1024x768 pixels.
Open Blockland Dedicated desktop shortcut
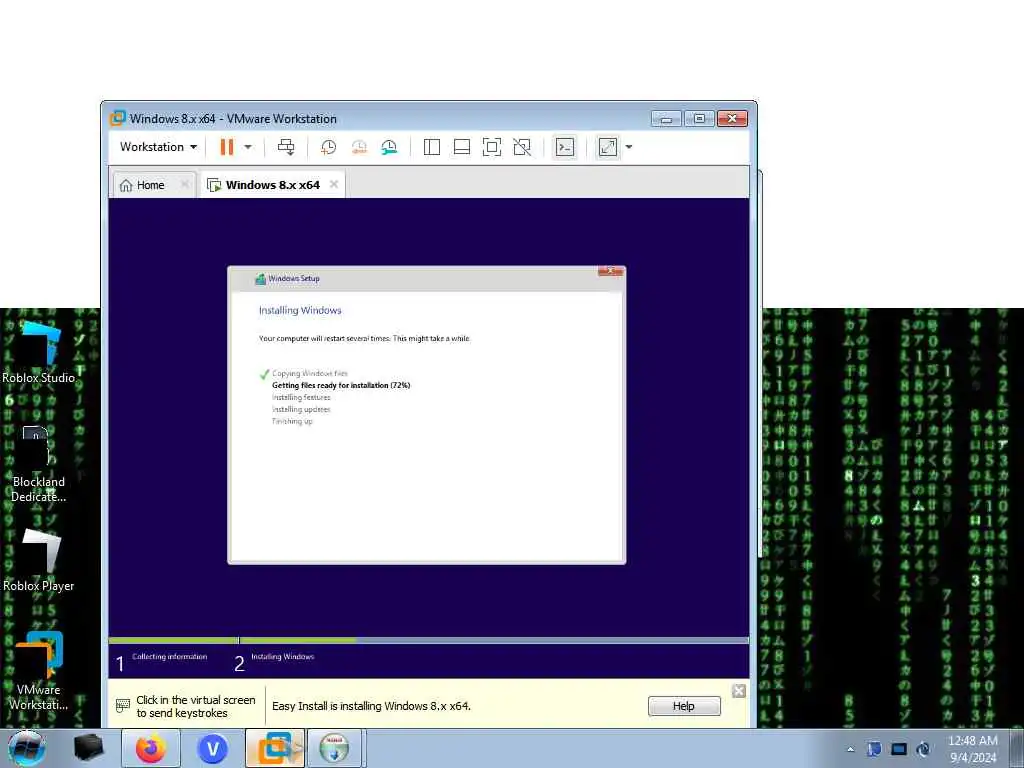[39, 464]
